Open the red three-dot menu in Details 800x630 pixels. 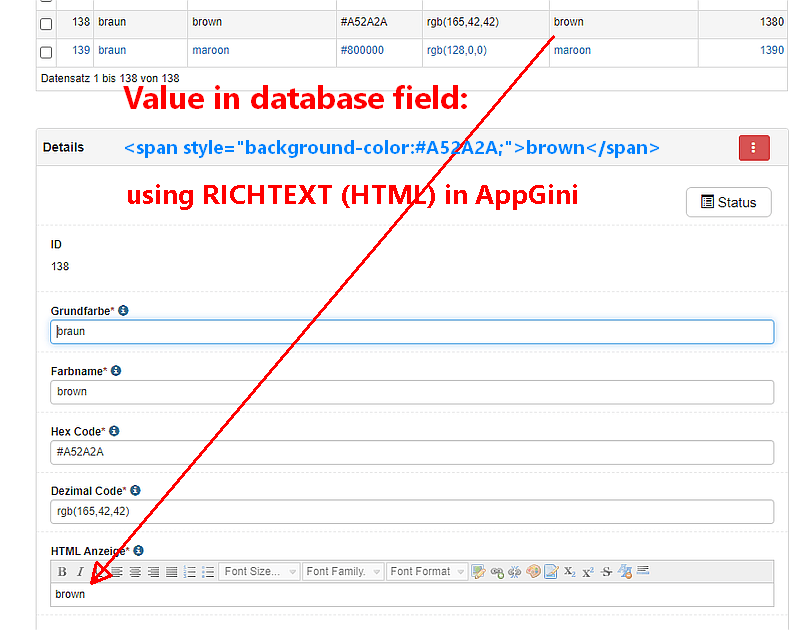(754, 148)
